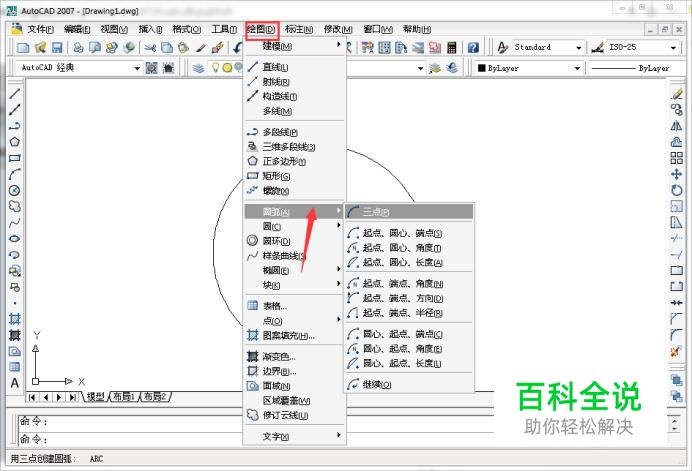
Task: Open the ByLayer linetype selector
Action: (637, 68)
